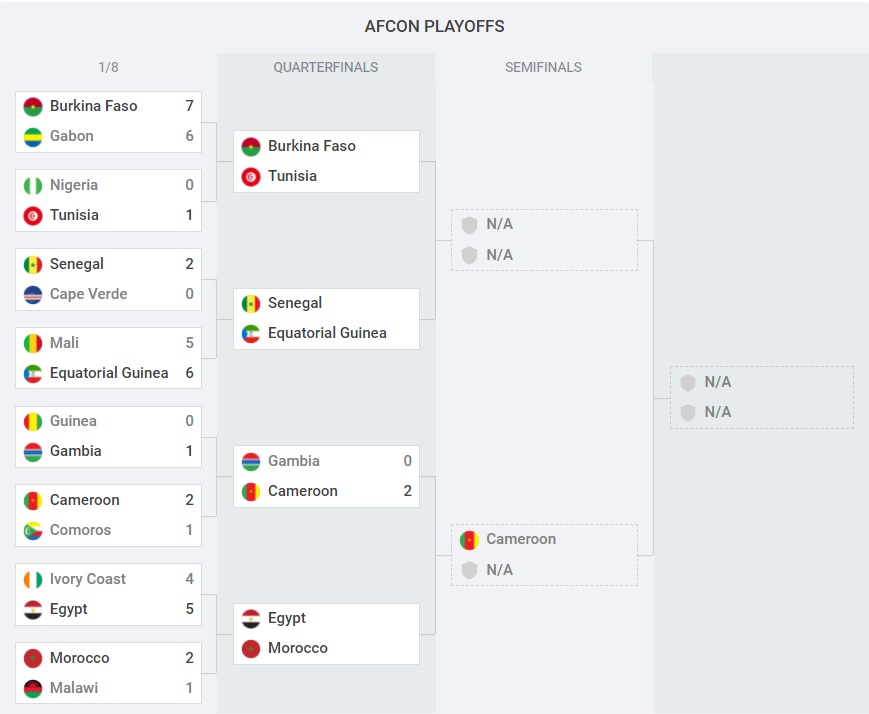The width and height of the screenshot is (869, 714).
Task: Select the Cape Verde flag icon
Action: (x=33, y=295)
